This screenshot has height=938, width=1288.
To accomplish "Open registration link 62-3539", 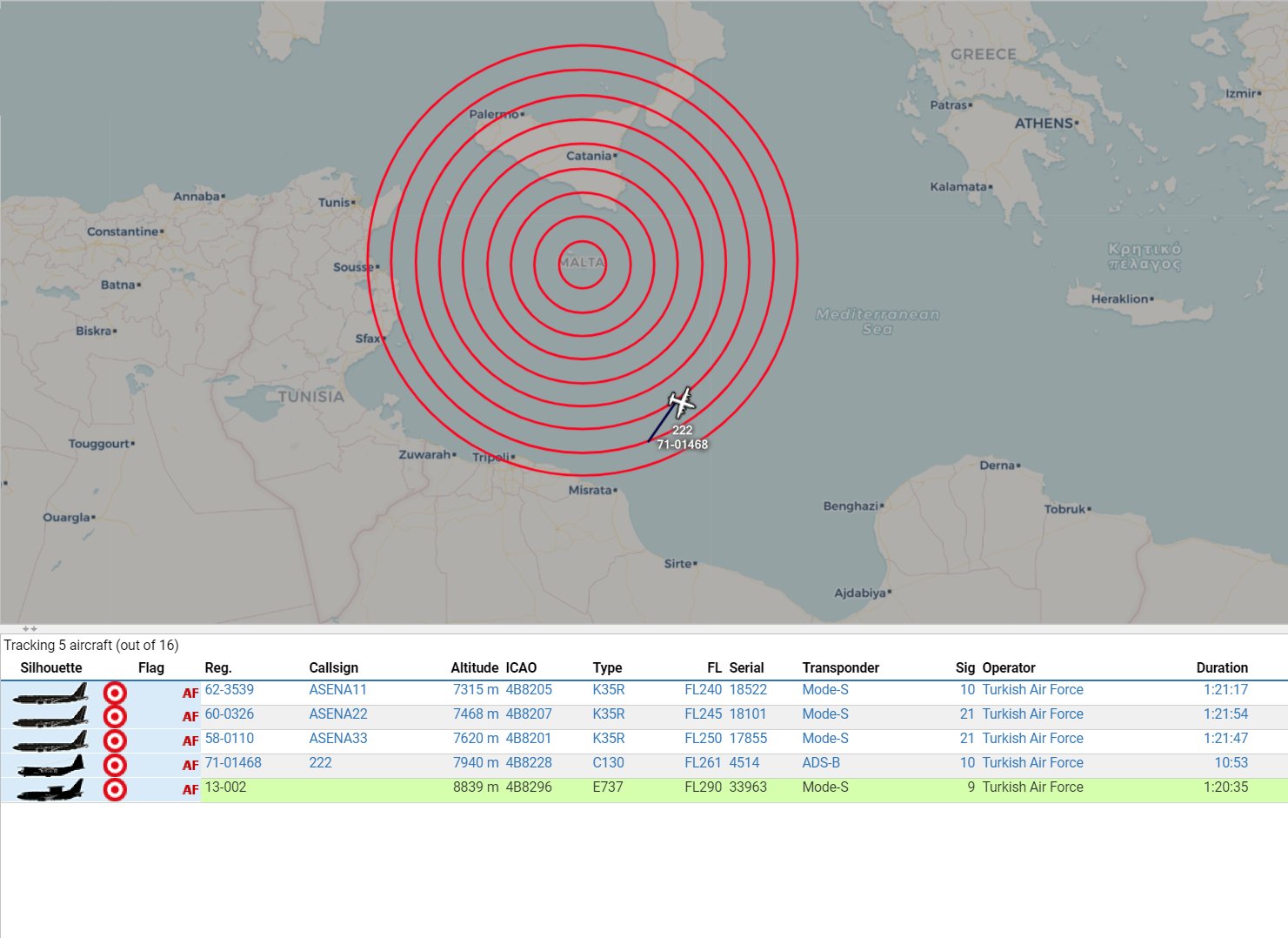I will click(230, 689).
